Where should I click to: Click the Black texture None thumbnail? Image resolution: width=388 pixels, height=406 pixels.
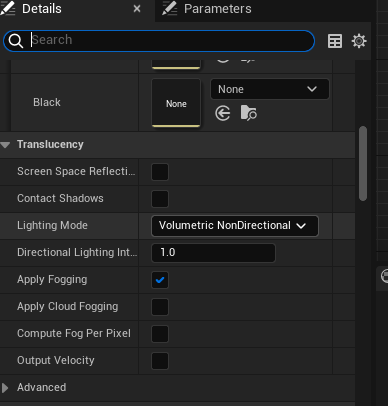click(176, 103)
